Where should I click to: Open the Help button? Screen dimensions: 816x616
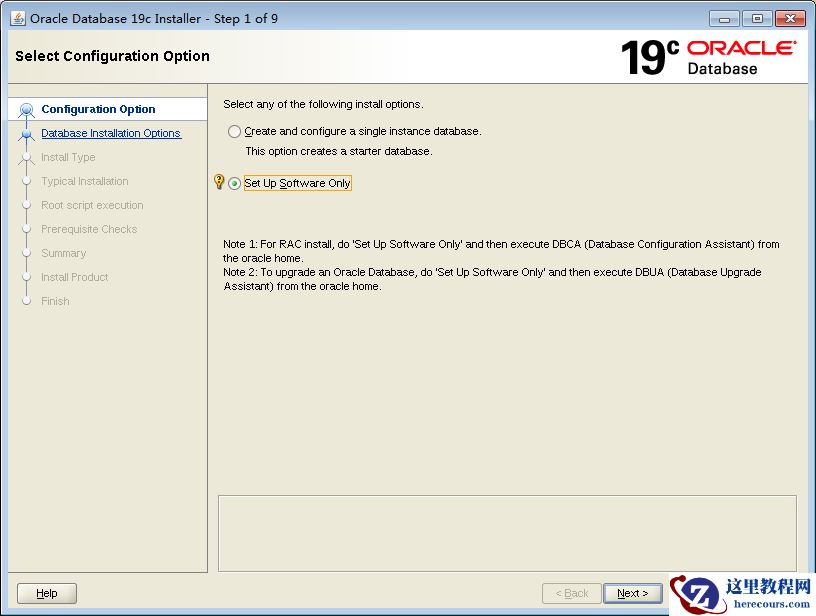click(47, 593)
